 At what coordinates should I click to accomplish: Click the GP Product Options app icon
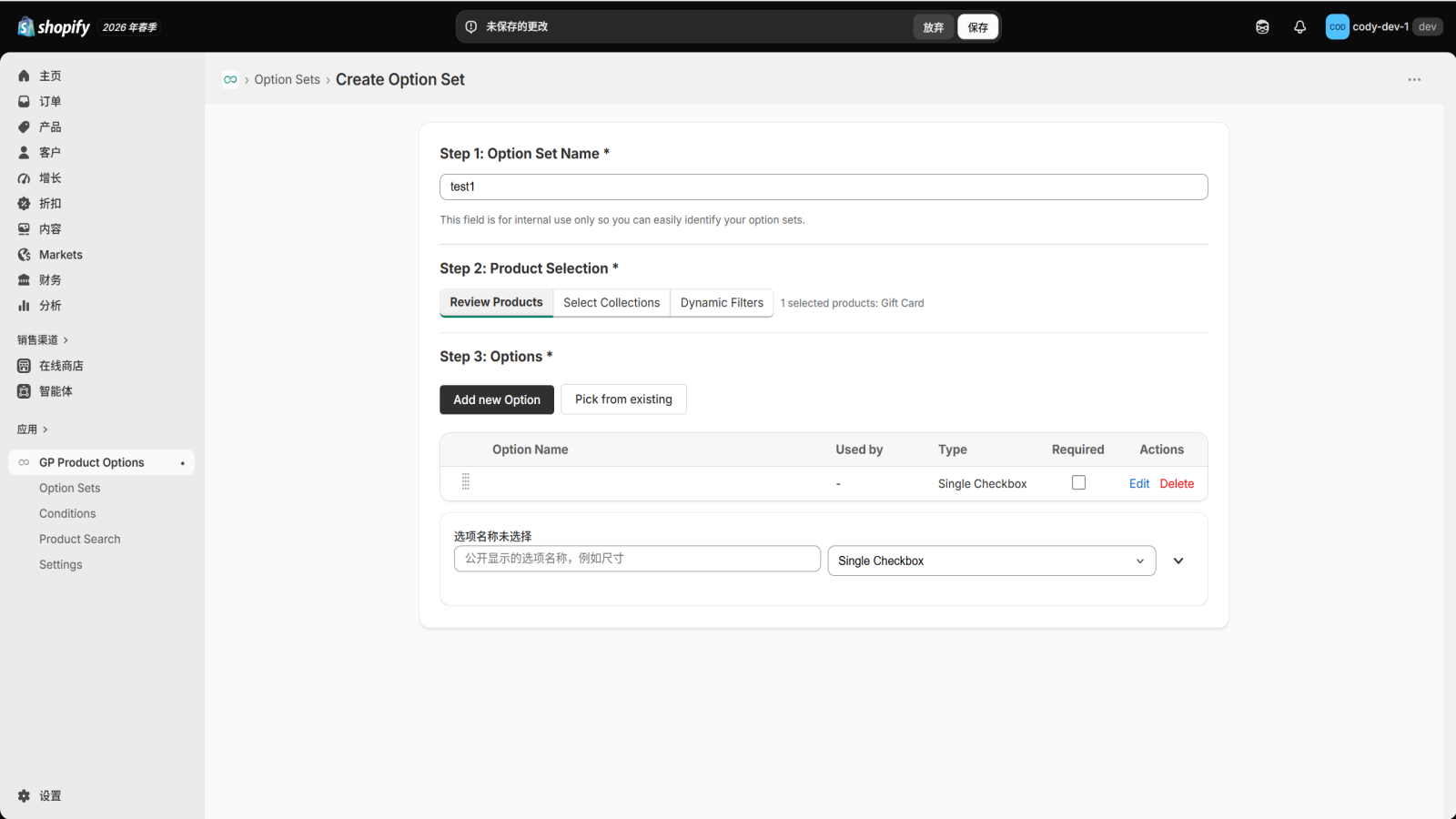(25, 462)
